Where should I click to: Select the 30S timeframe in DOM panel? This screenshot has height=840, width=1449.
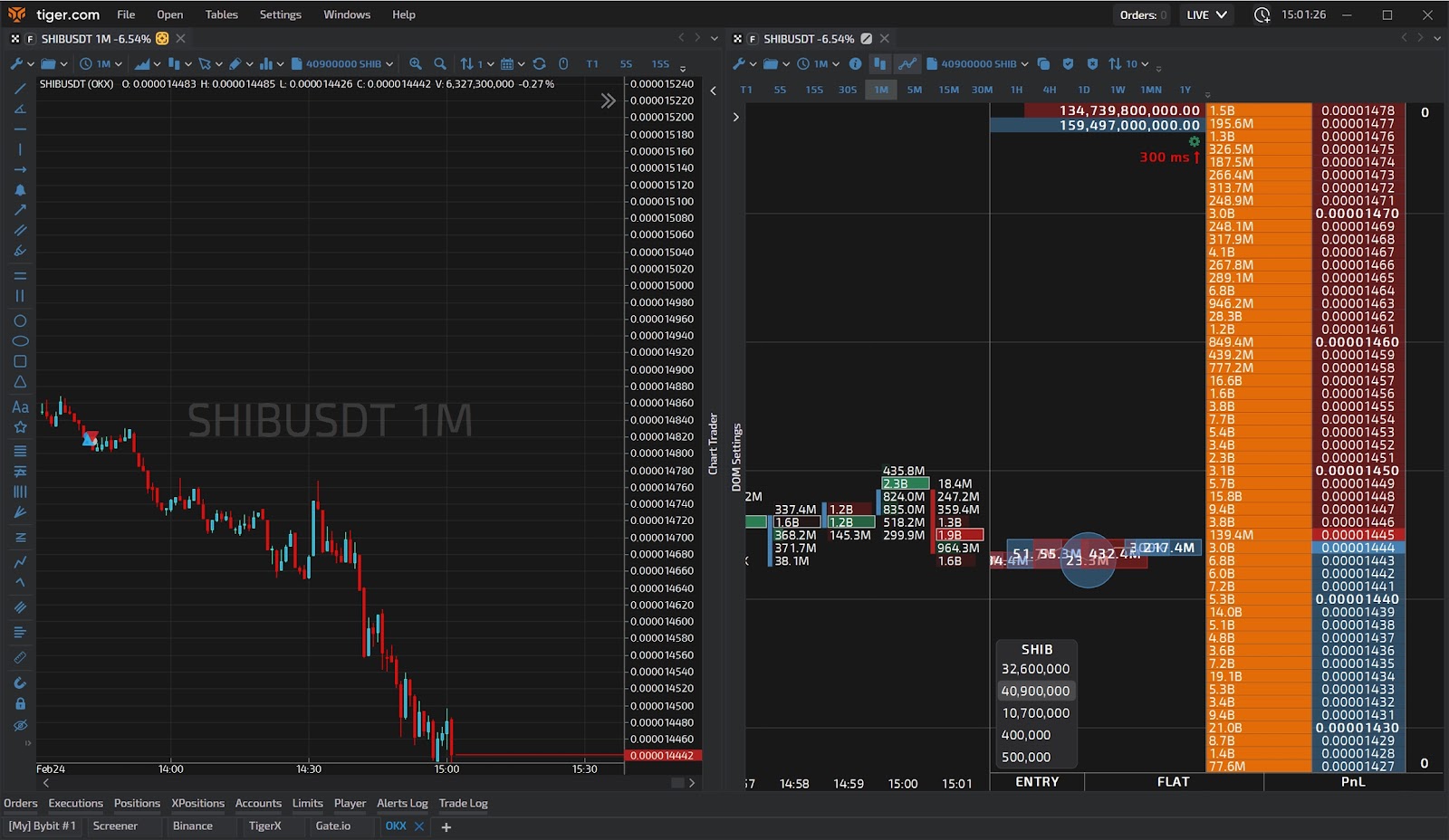848,90
